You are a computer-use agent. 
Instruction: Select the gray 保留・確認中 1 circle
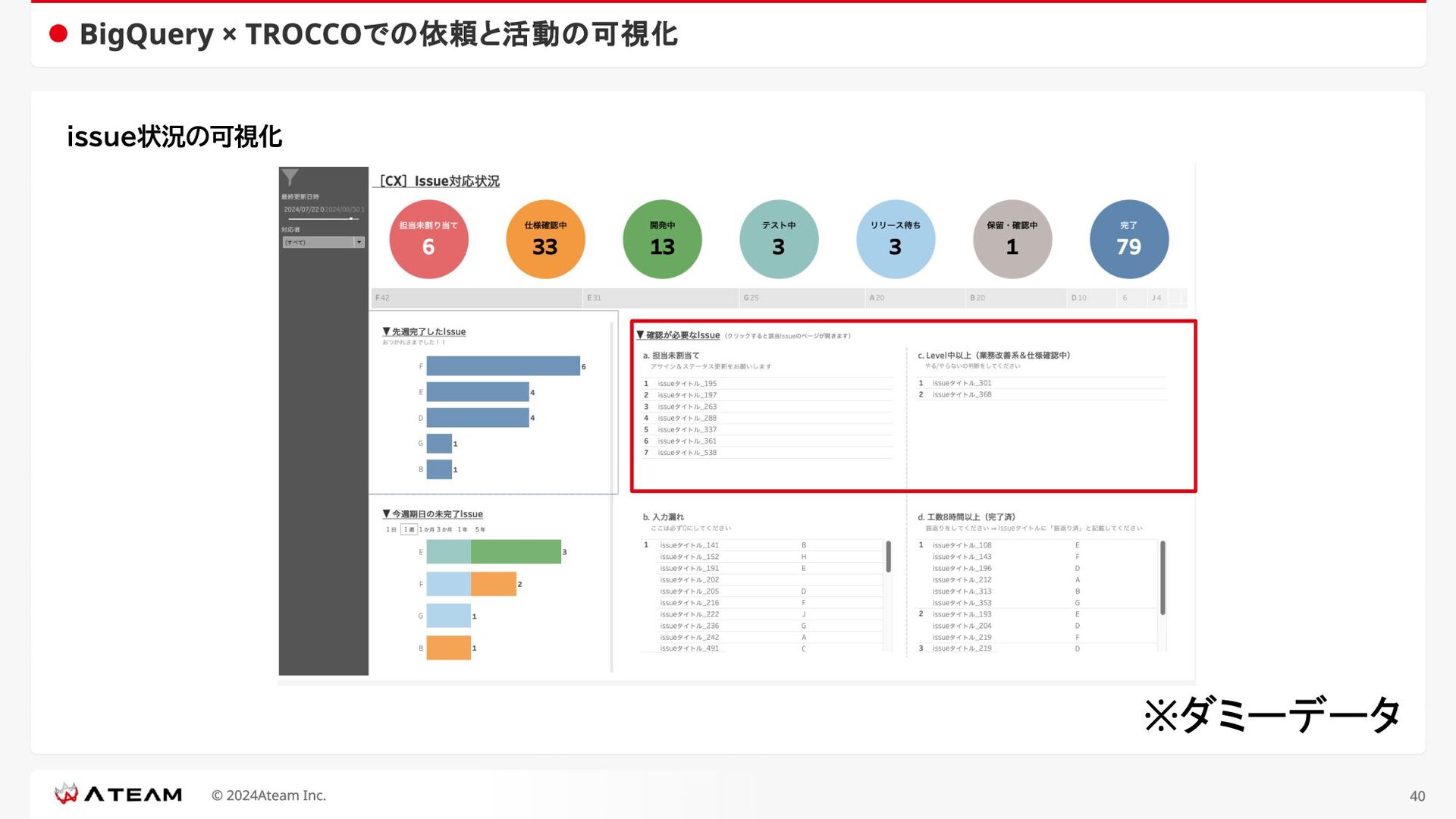pos(1012,239)
